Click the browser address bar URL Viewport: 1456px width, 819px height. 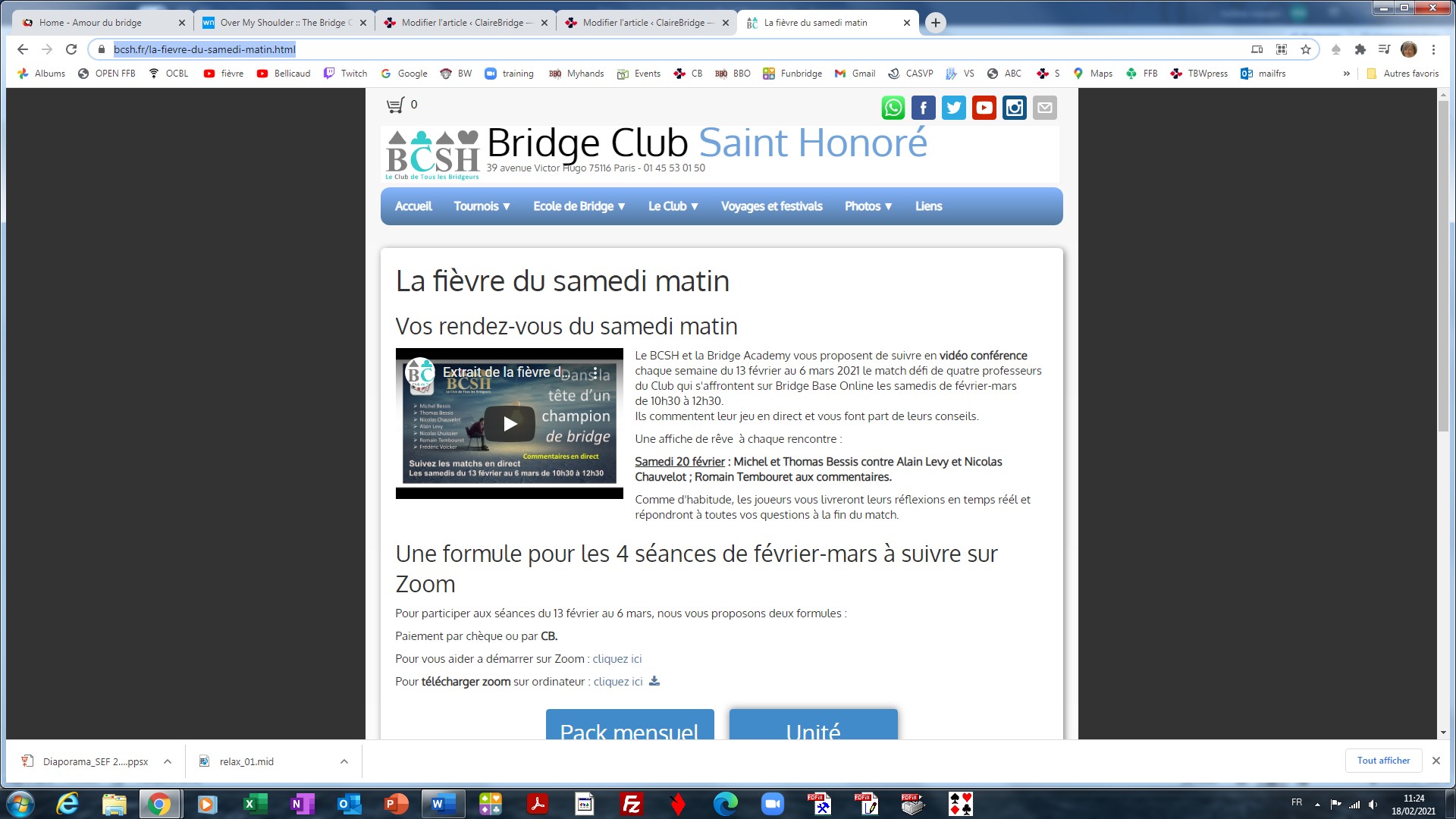pyautogui.click(x=205, y=49)
